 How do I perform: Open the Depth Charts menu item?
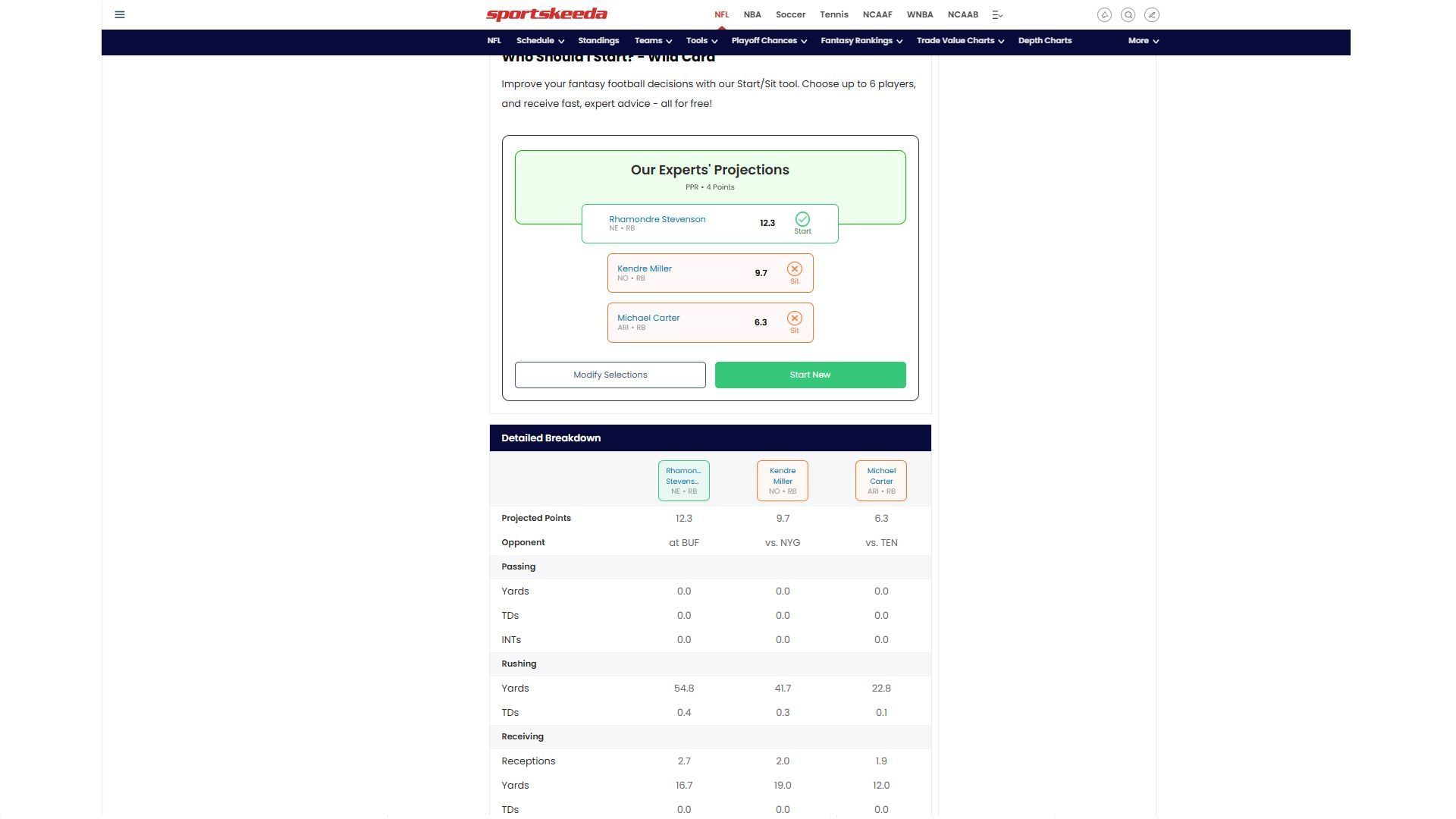coord(1044,41)
